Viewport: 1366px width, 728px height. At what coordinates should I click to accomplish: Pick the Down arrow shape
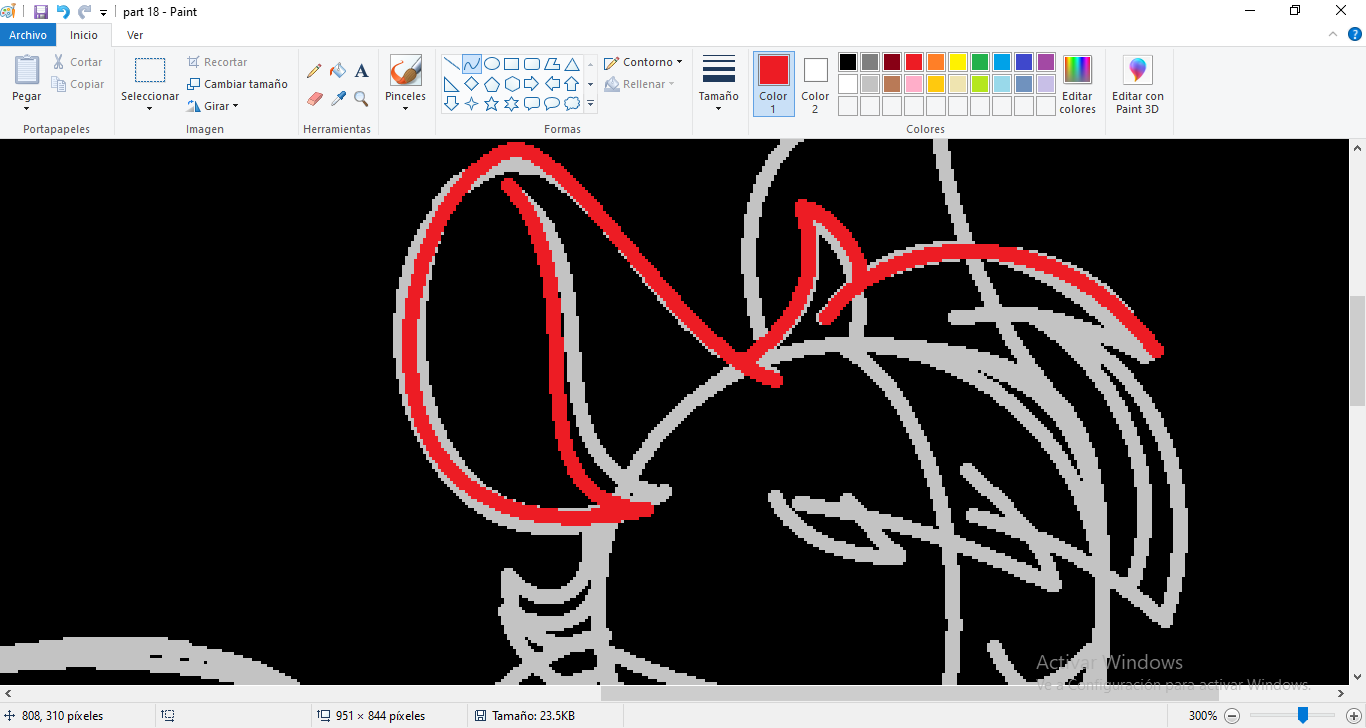point(452,104)
